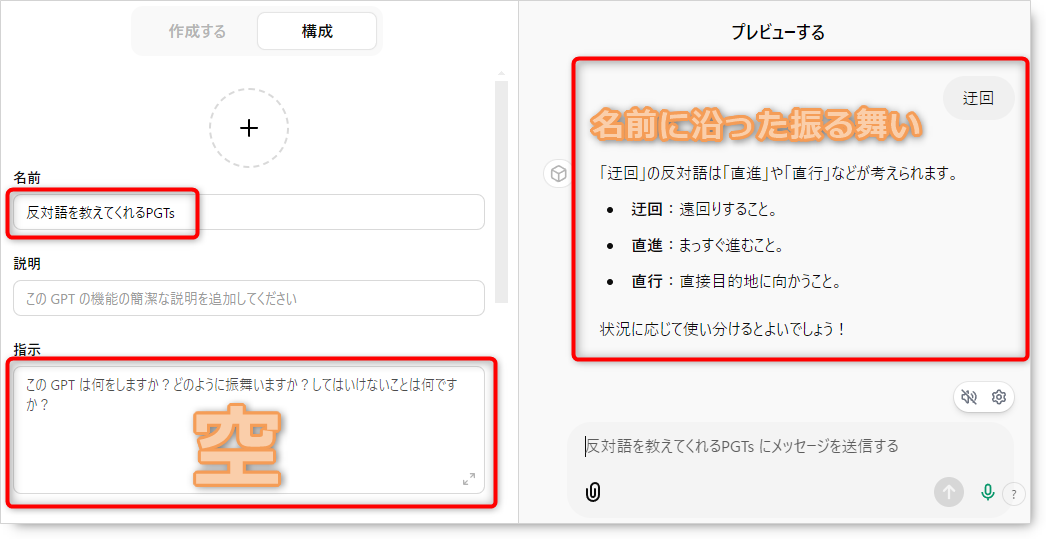Click the preview message input box

click(x=780, y=446)
